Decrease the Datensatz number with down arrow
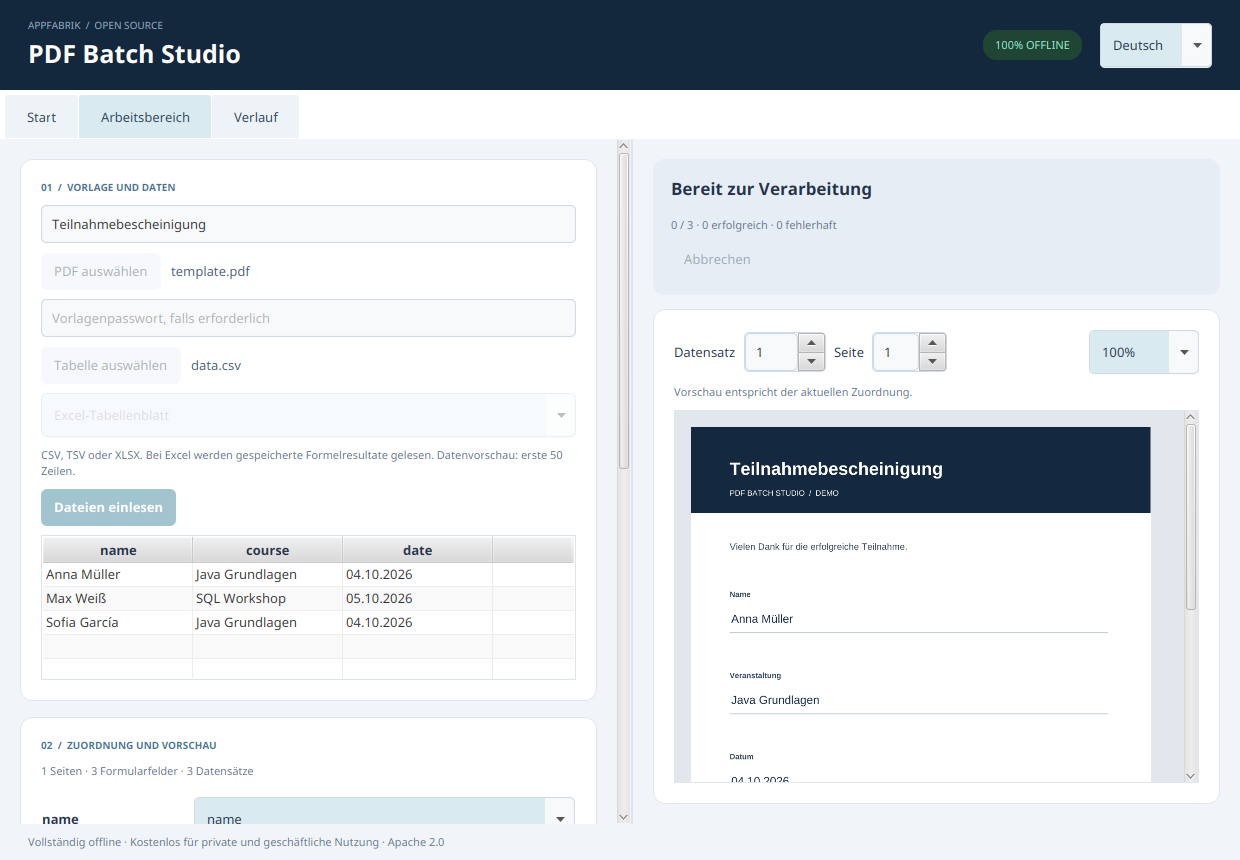The height and width of the screenshot is (860, 1240). tap(811, 361)
